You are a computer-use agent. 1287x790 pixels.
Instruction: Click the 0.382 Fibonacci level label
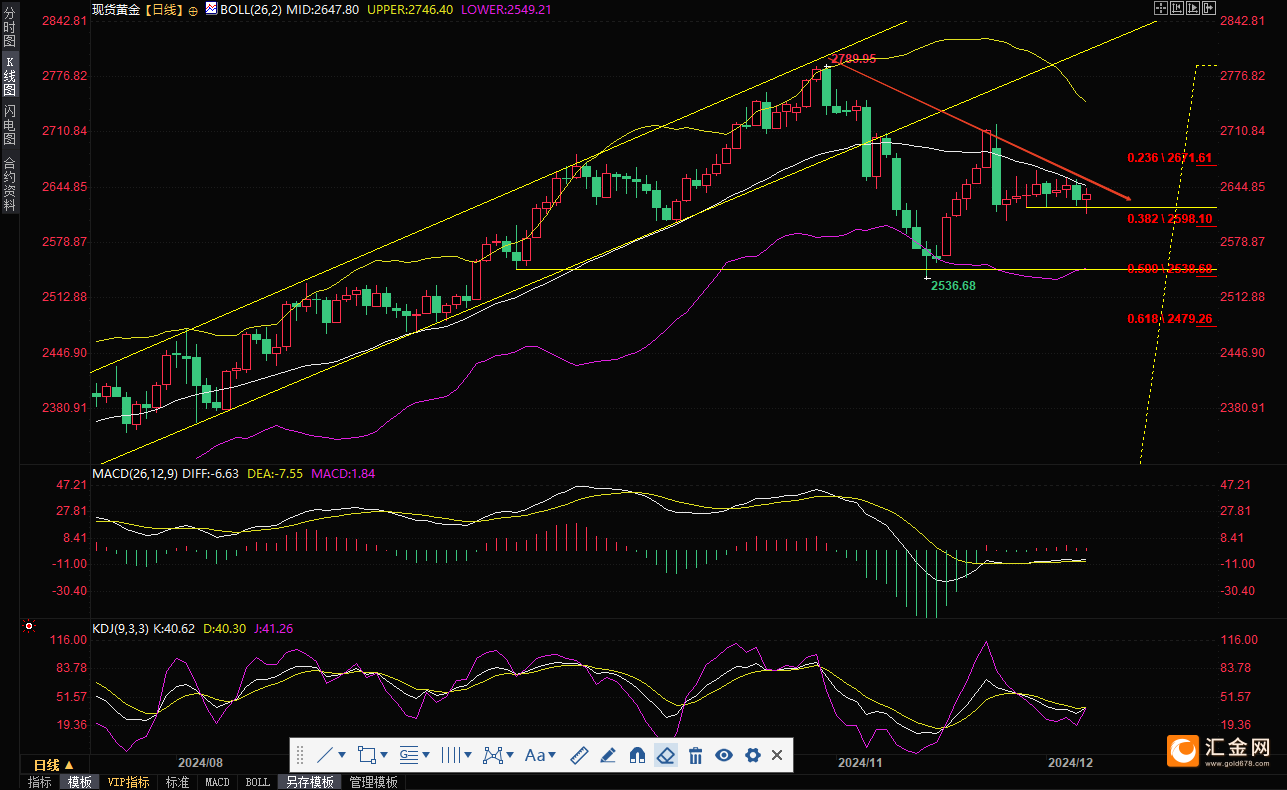[x=1170, y=218]
